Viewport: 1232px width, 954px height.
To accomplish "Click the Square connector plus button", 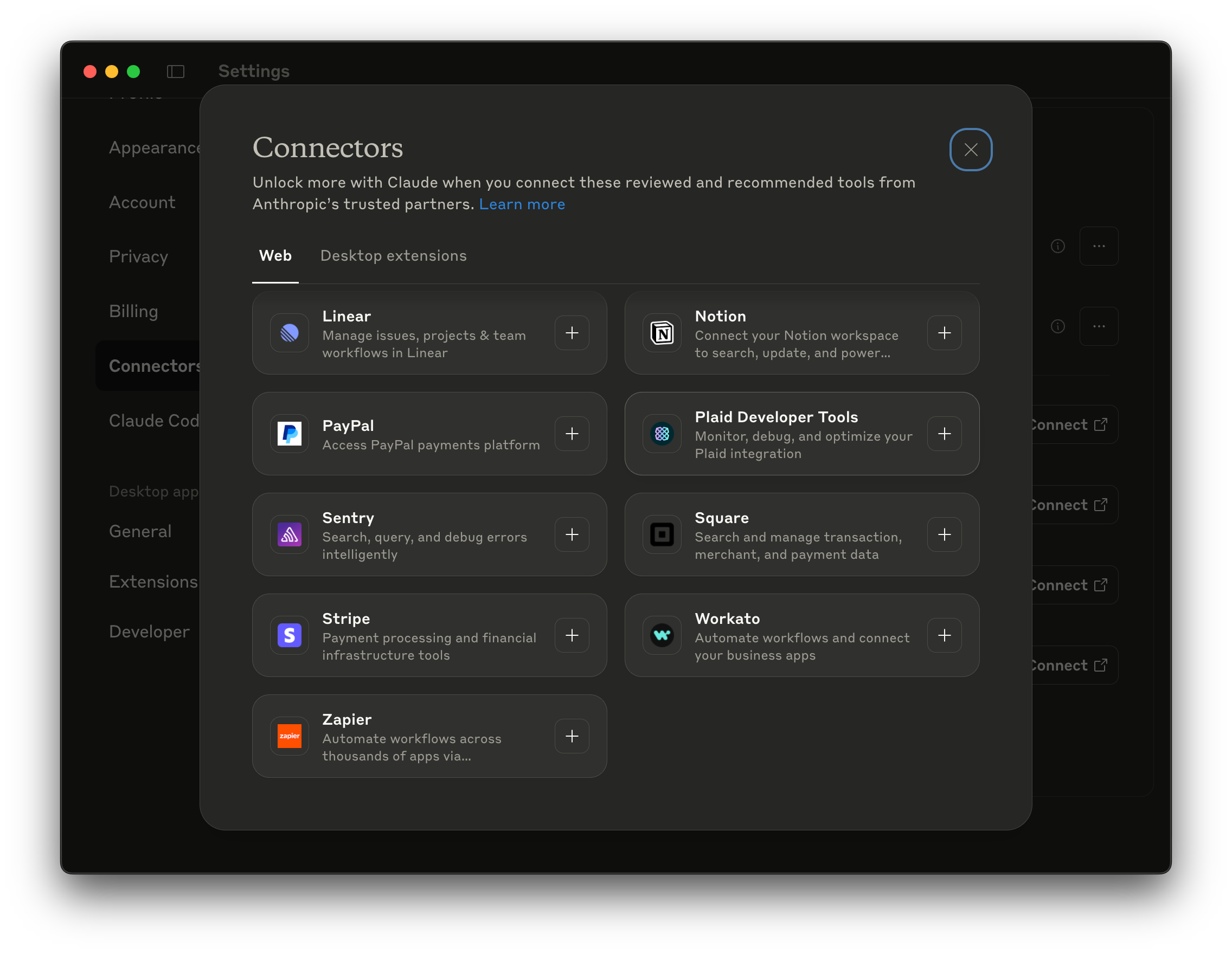I will pyautogui.click(x=944, y=534).
